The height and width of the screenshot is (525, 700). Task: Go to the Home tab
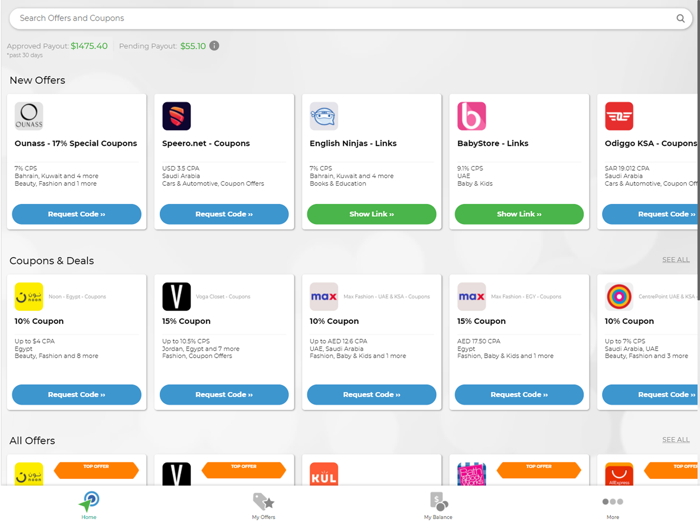pyautogui.click(x=89, y=505)
